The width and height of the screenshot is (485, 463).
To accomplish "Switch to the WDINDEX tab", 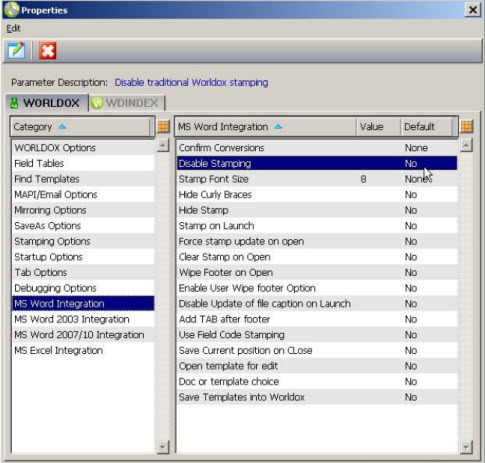I will click(127, 103).
